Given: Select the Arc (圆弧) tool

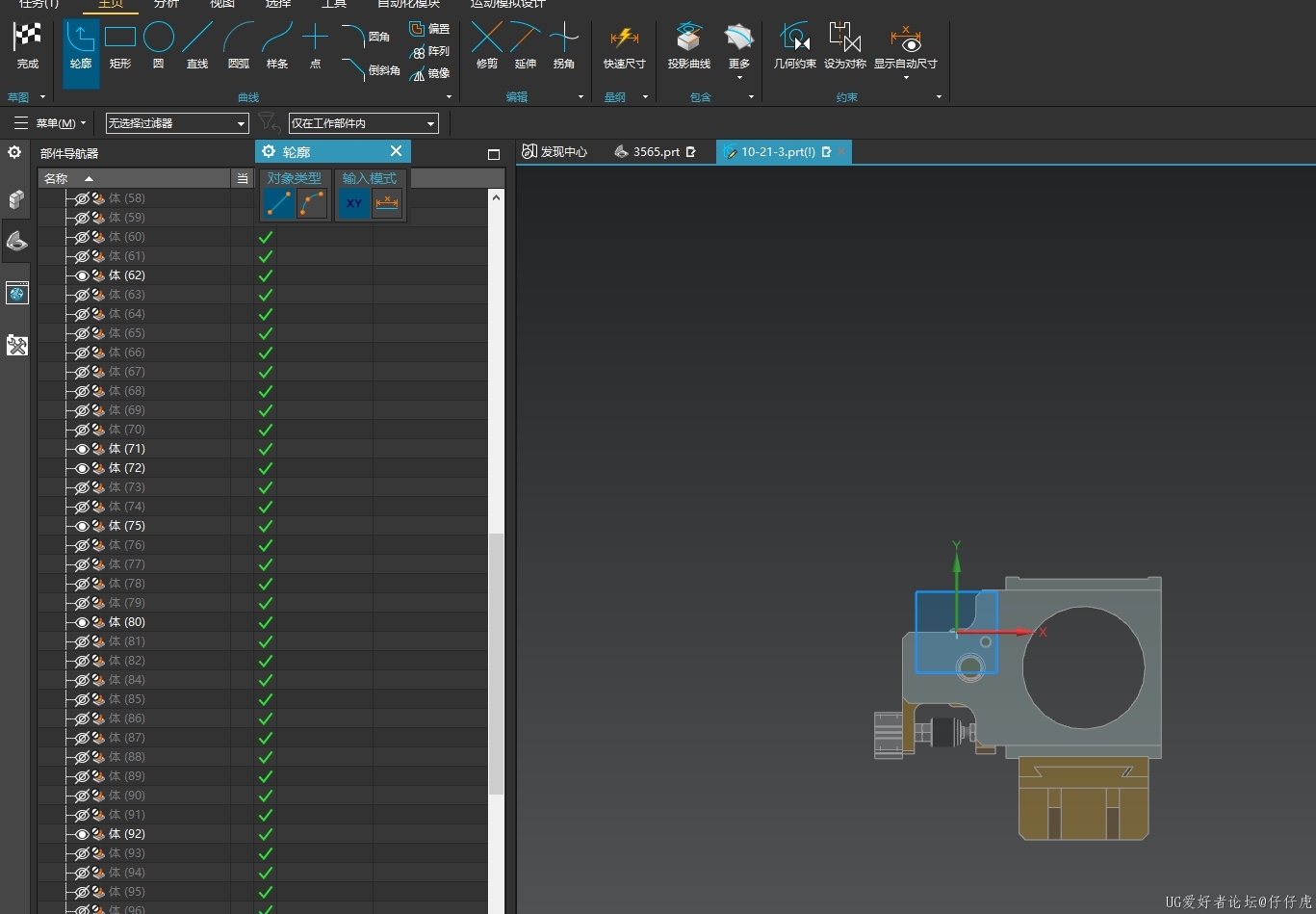Looking at the screenshot, I should click(238, 46).
